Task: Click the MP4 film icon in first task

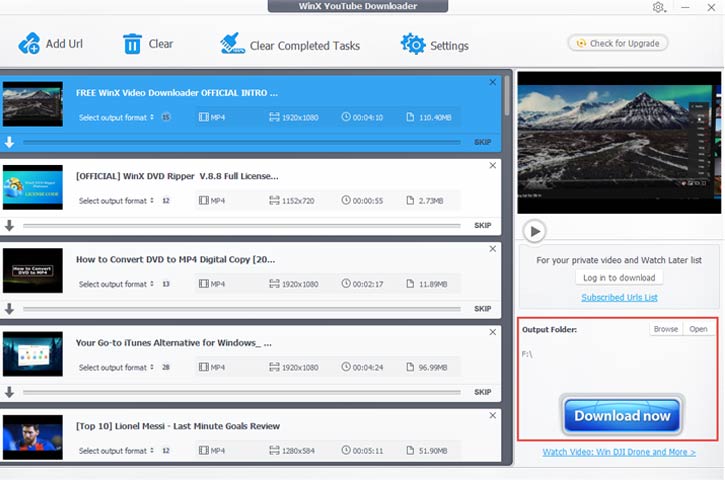Action: coord(203,117)
